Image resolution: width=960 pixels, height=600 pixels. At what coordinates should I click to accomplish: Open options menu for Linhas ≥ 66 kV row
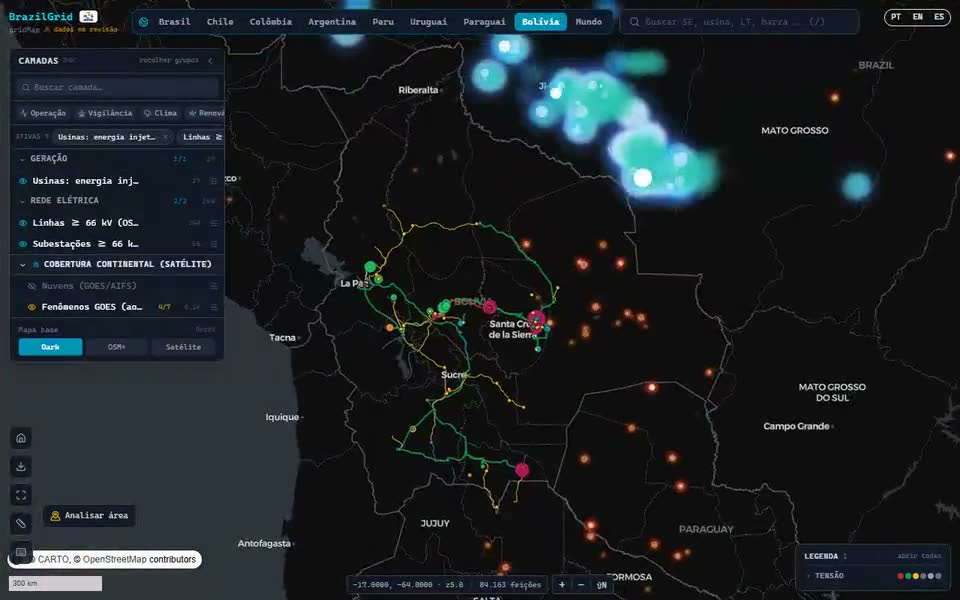point(214,223)
